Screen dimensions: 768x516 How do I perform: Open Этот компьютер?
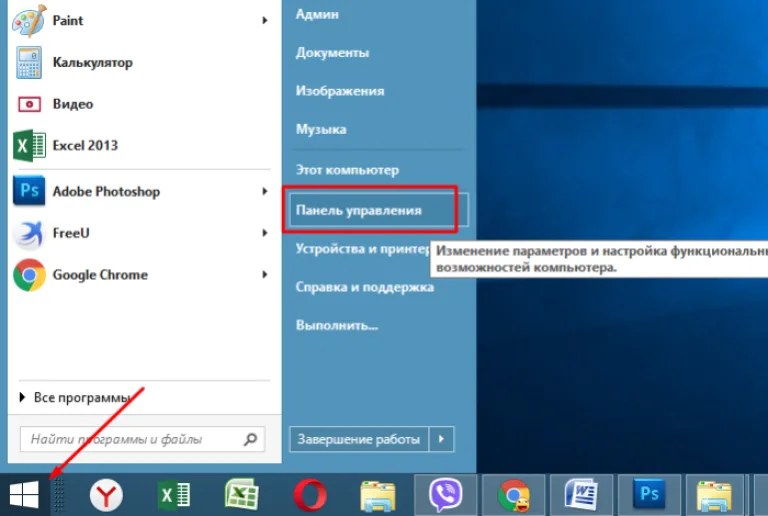point(347,170)
